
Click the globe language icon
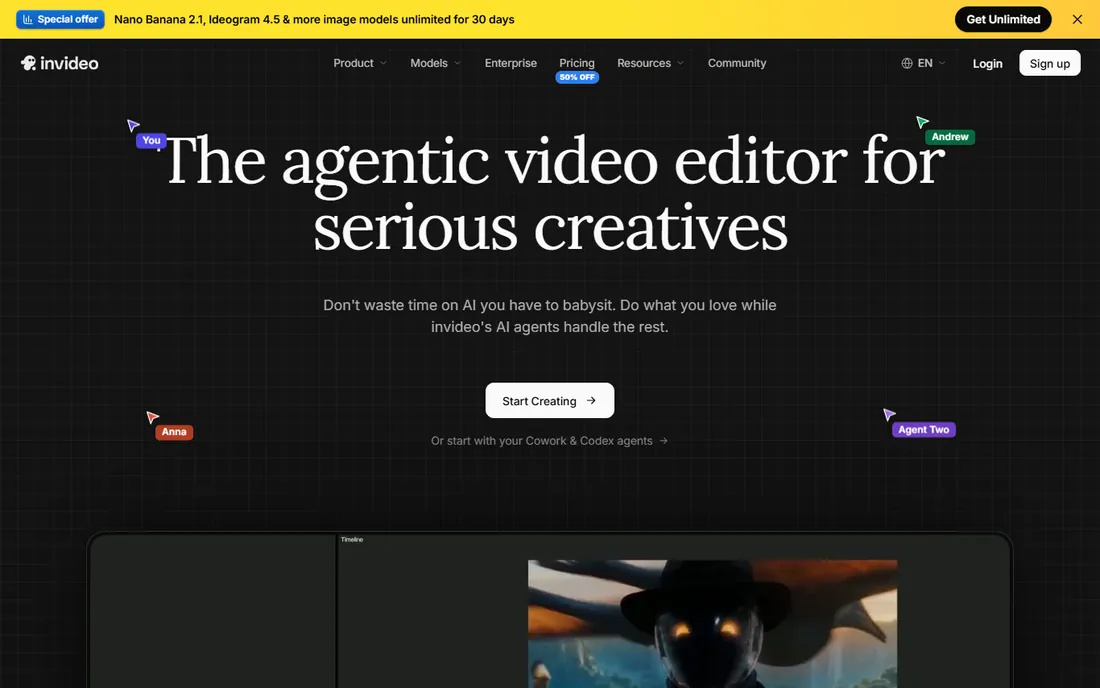[907, 63]
